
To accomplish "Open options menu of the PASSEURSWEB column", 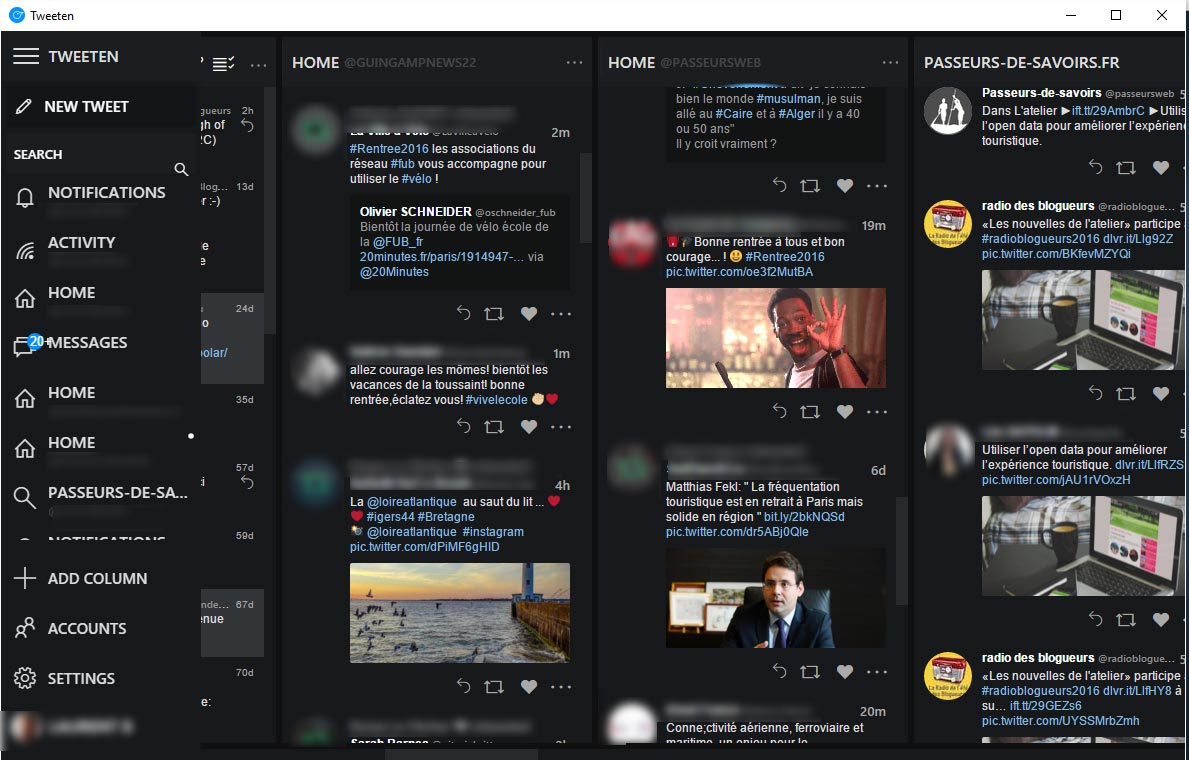I will click(x=890, y=61).
